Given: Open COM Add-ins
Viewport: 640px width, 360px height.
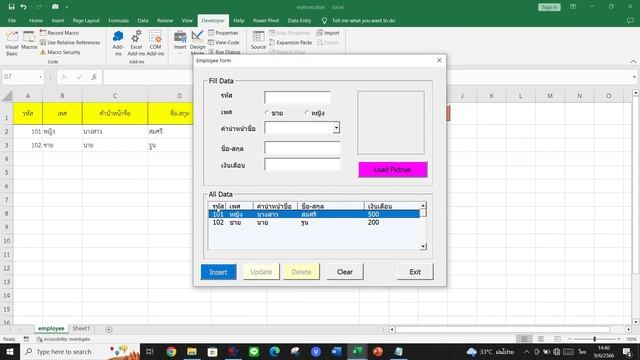Looking at the screenshot, I should 155,43.
